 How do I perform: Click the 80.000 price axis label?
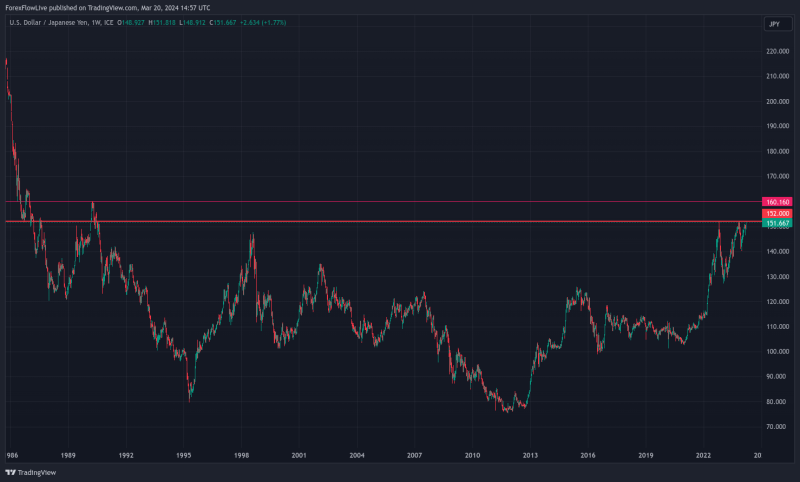pos(778,402)
